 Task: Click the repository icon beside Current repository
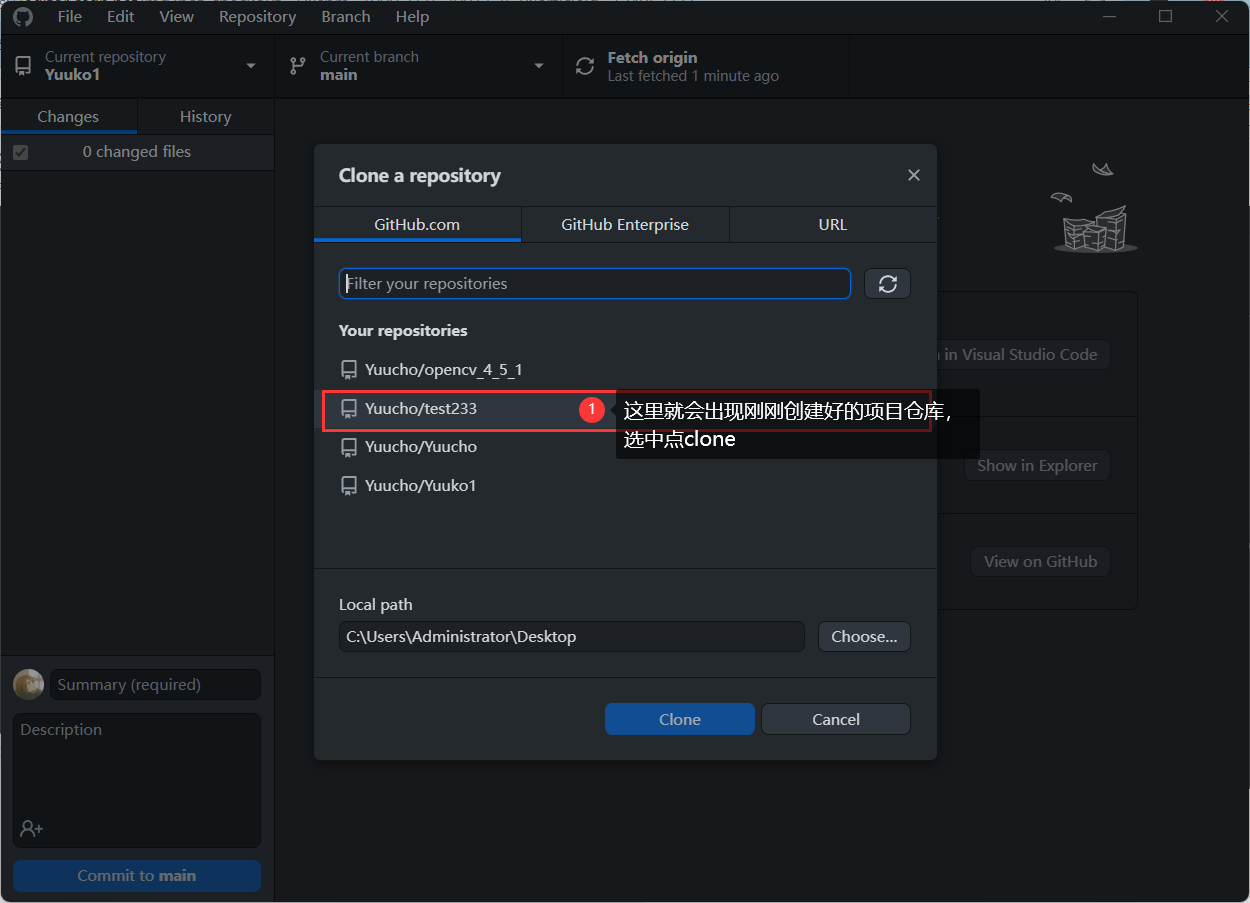pos(22,66)
